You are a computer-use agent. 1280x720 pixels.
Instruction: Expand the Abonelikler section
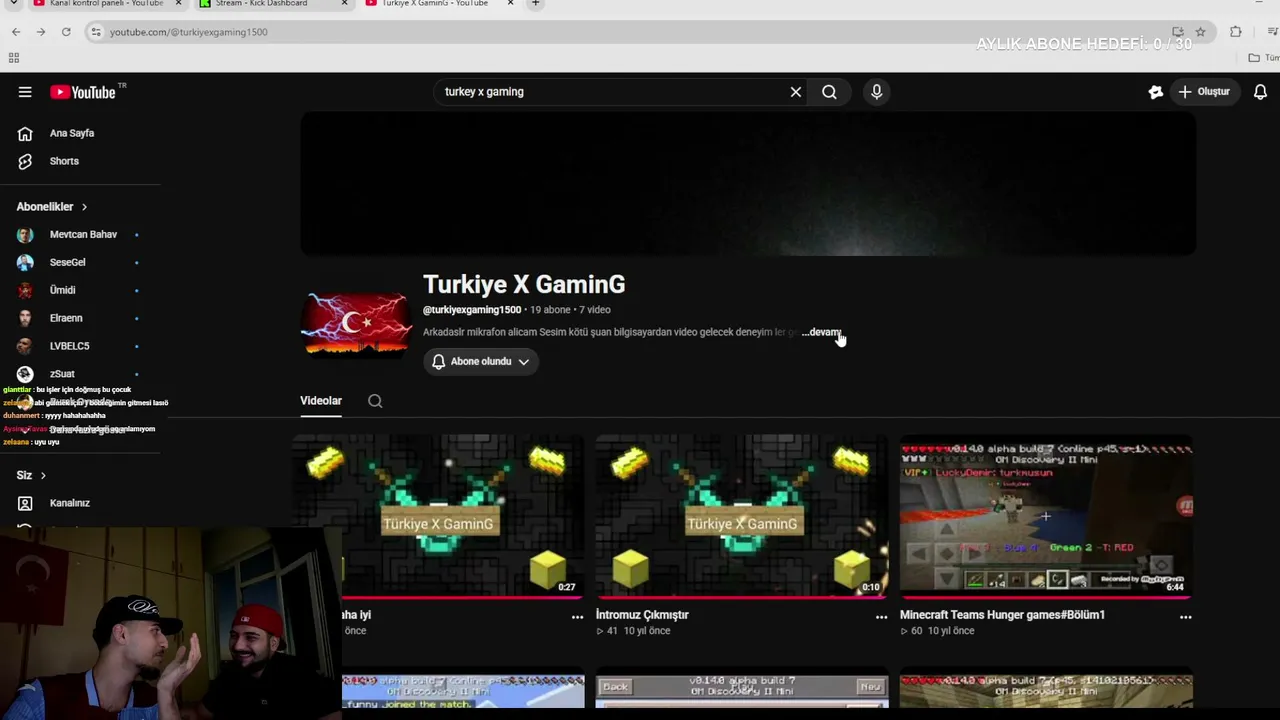tap(52, 207)
